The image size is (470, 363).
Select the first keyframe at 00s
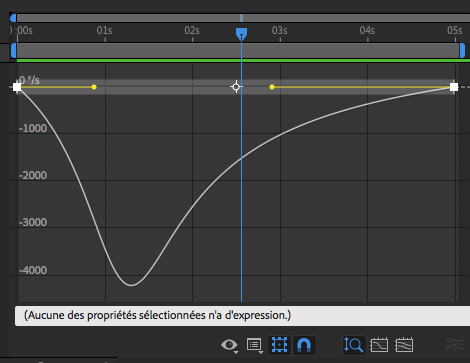(x=17, y=87)
